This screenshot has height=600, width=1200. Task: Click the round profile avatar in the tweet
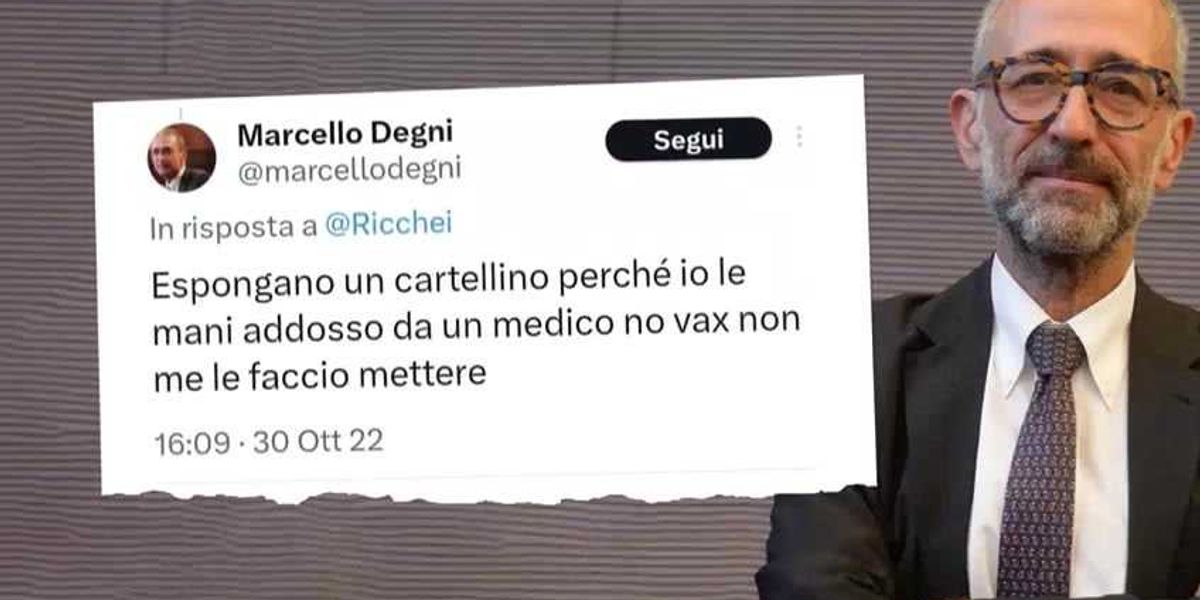pos(182,158)
